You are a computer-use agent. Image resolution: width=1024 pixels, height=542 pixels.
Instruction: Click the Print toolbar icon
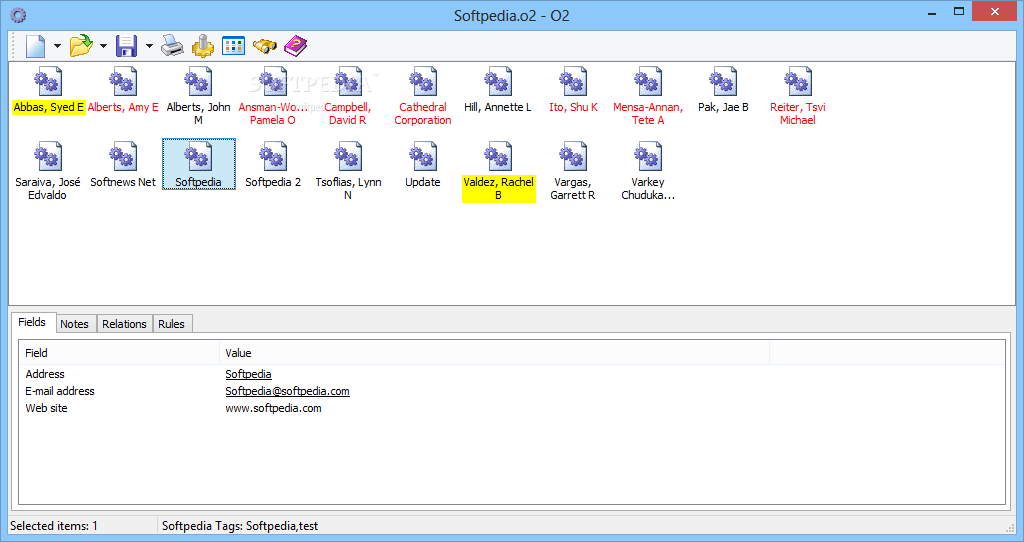tap(172, 46)
